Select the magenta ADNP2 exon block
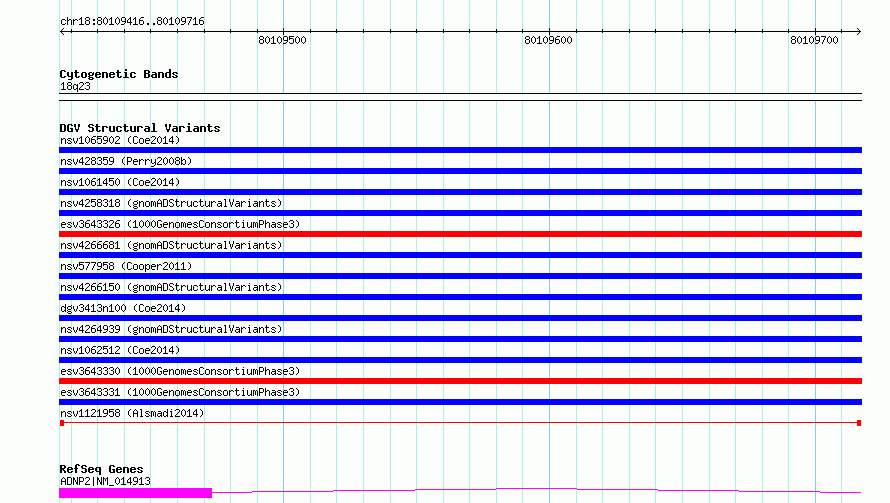The image size is (890, 503). (x=136, y=493)
